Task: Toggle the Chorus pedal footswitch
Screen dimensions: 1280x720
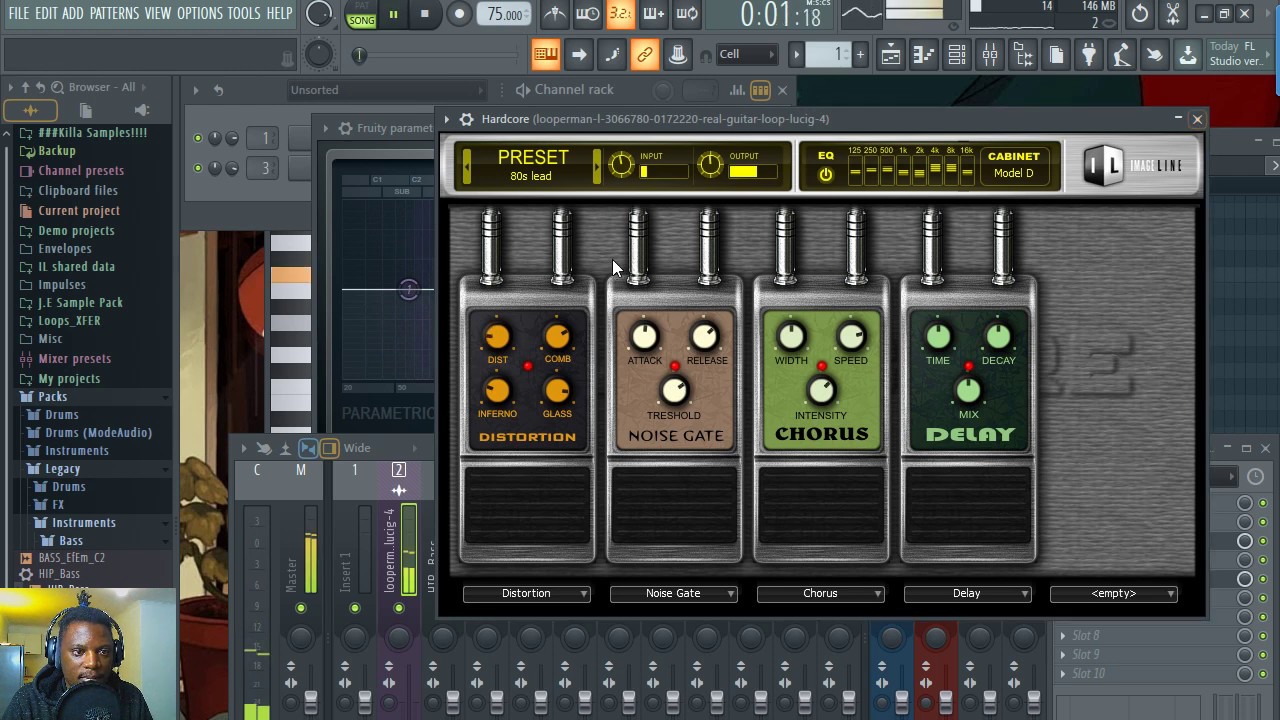Action: pyautogui.click(x=821, y=506)
